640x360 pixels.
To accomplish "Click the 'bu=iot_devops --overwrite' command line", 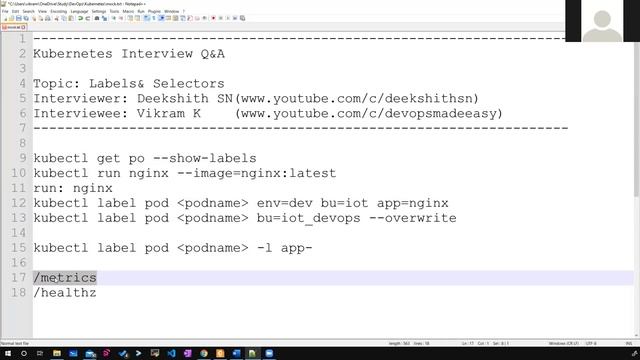I will pos(245,218).
